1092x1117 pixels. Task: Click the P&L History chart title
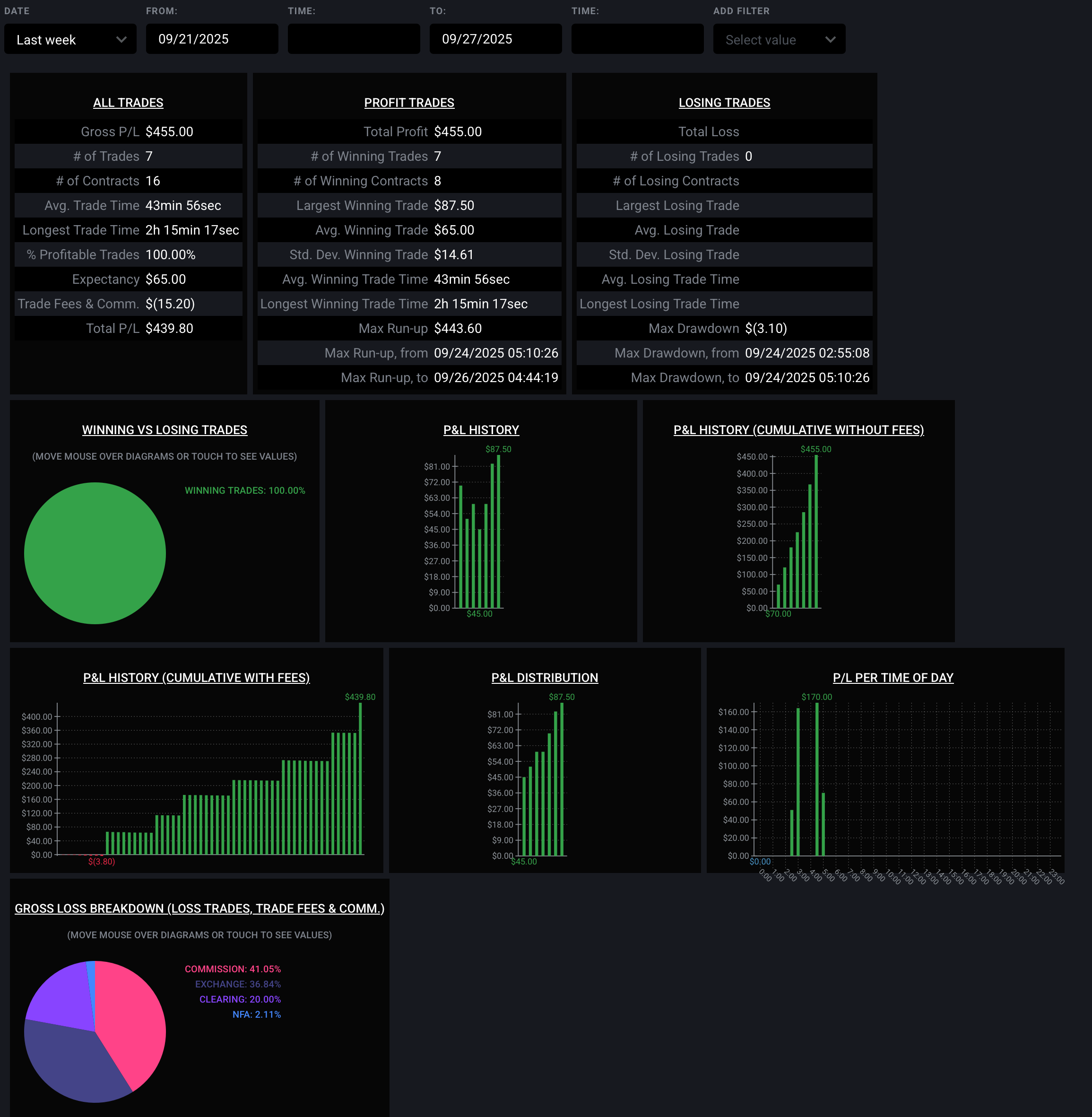click(481, 430)
